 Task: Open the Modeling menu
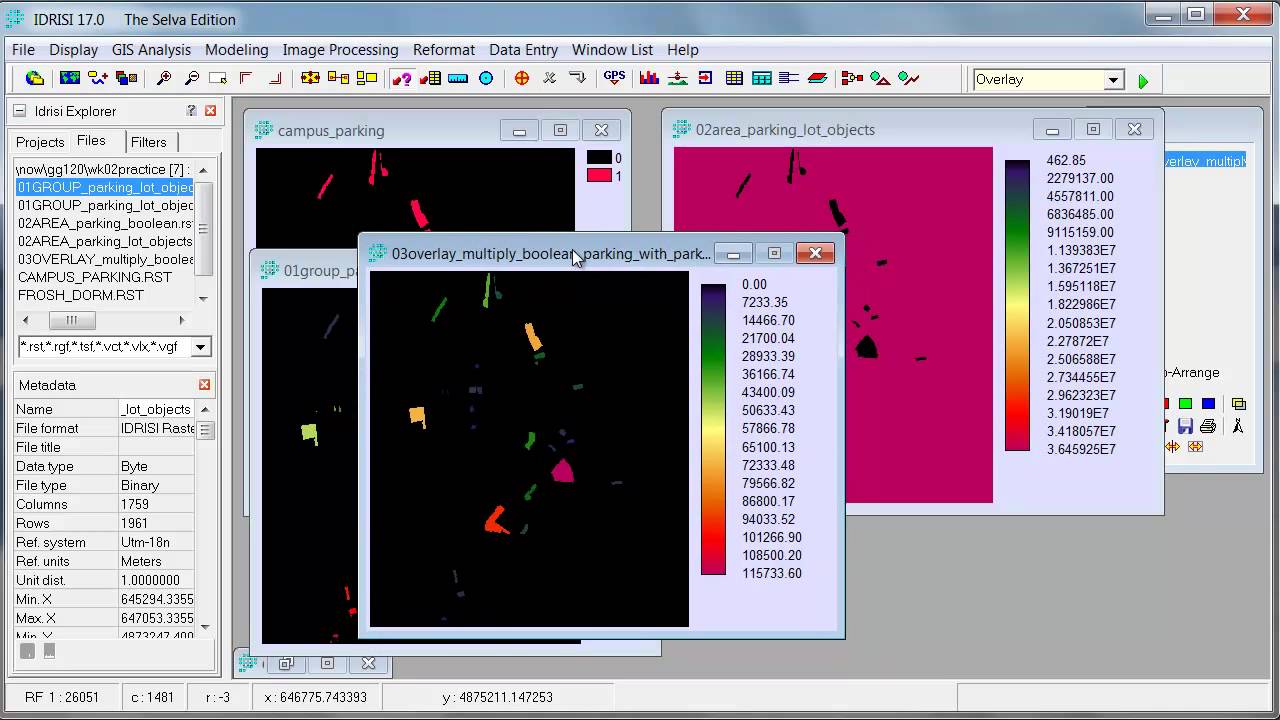click(237, 49)
